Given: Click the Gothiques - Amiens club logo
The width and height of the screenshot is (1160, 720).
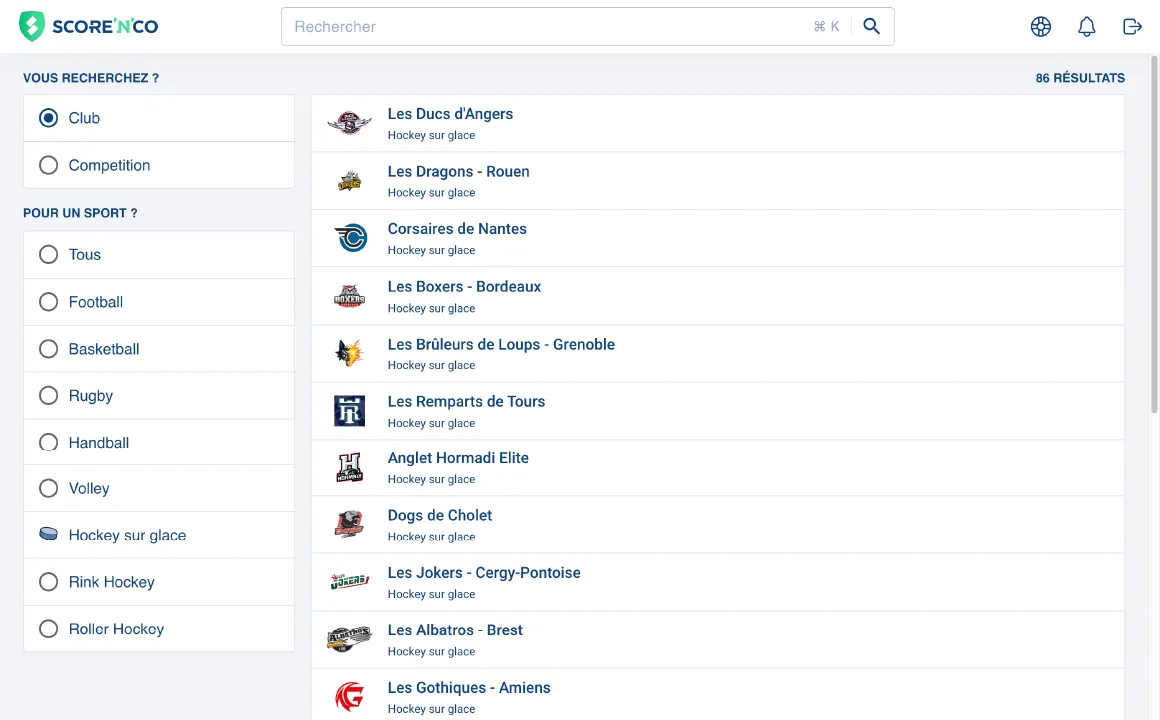Looking at the screenshot, I should [349, 696].
